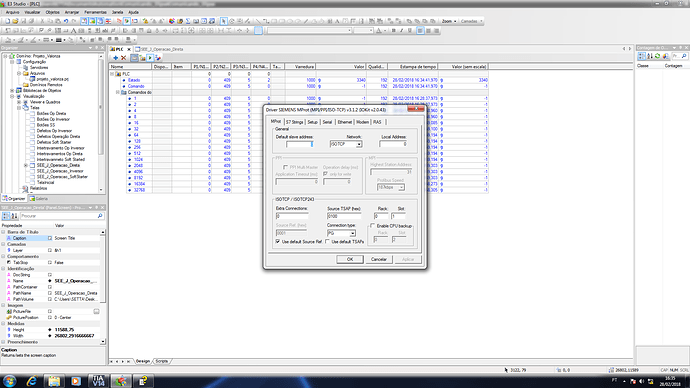Image resolution: width=690 pixels, height=388 pixels.
Task: Click the Open folder toolbar icon
Action: (x=15, y=21)
